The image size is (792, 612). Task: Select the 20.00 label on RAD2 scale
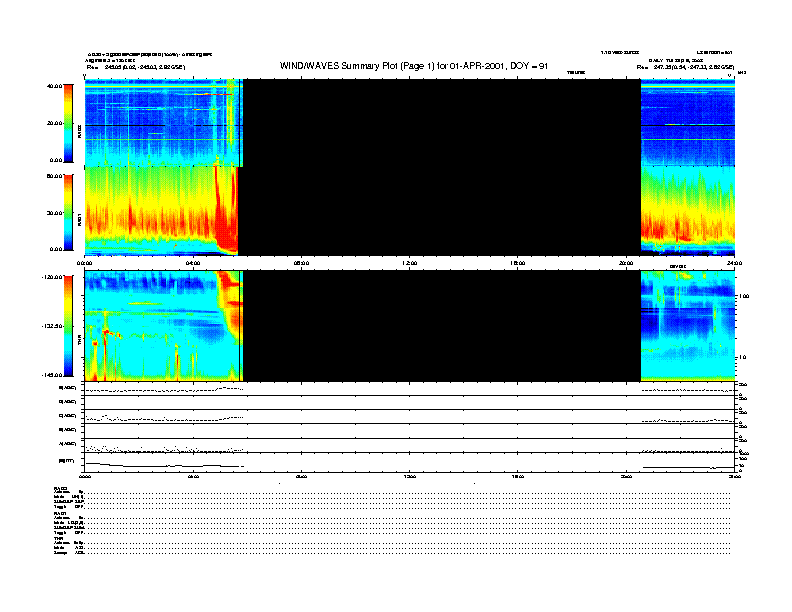(55, 123)
